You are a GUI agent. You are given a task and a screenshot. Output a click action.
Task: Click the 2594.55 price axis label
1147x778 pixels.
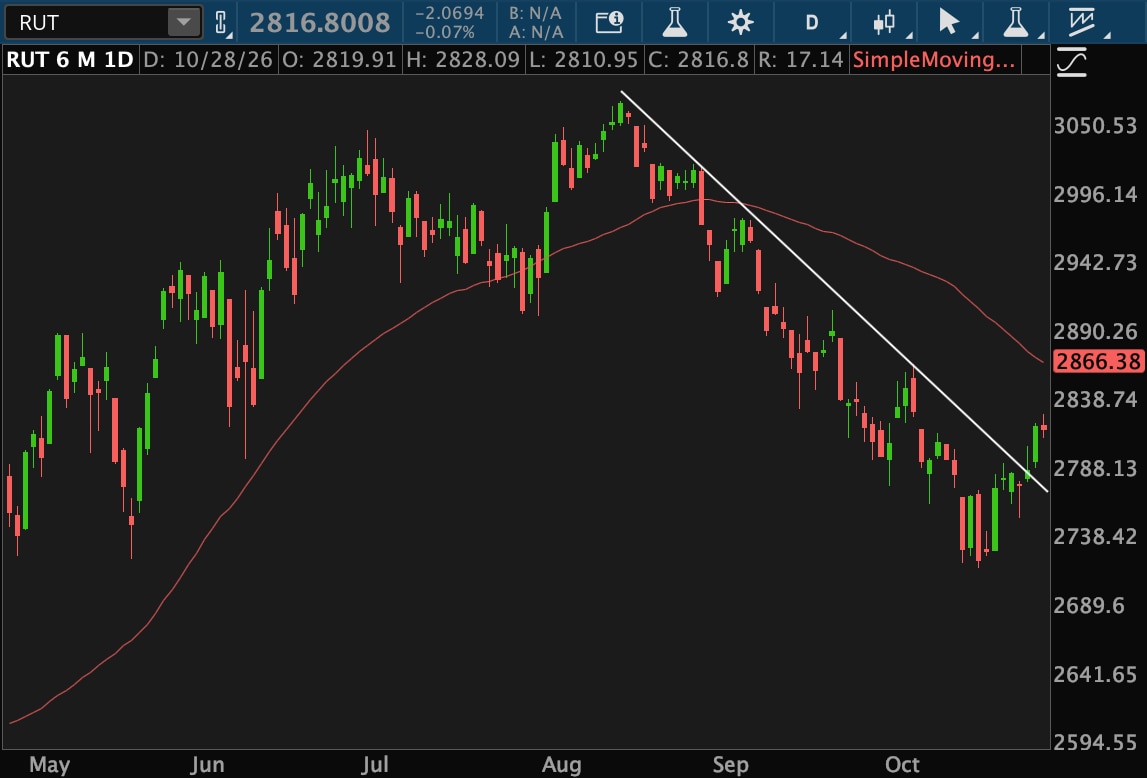(x=1095, y=742)
